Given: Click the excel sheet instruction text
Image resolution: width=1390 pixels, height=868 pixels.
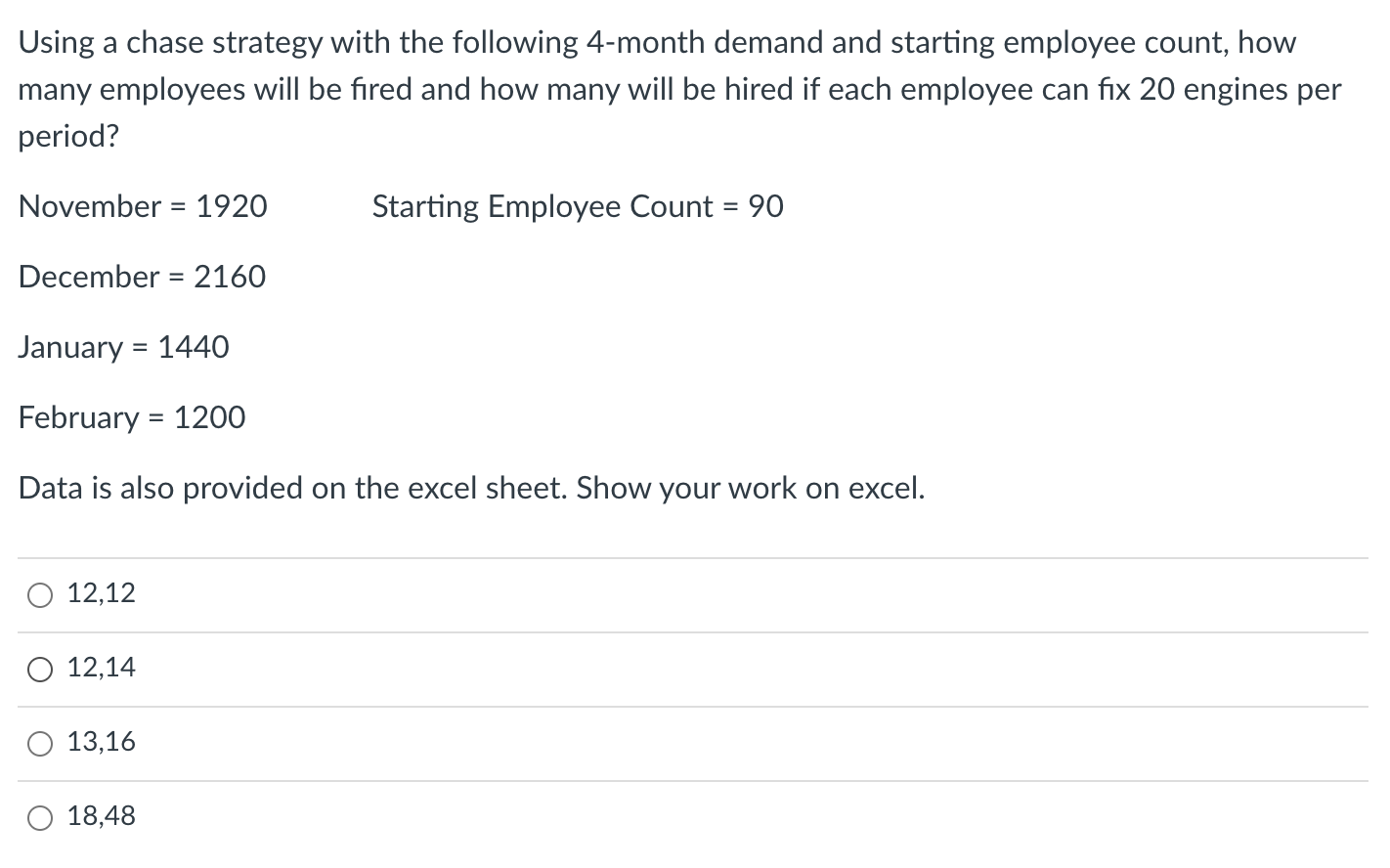Looking at the screenshot, I should coord(472,489).
